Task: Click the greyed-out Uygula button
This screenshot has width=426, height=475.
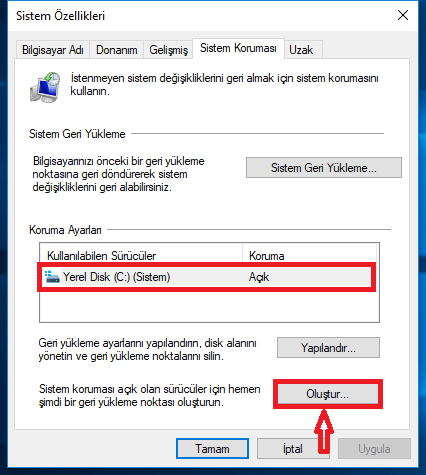Action: tap(374, 449)
